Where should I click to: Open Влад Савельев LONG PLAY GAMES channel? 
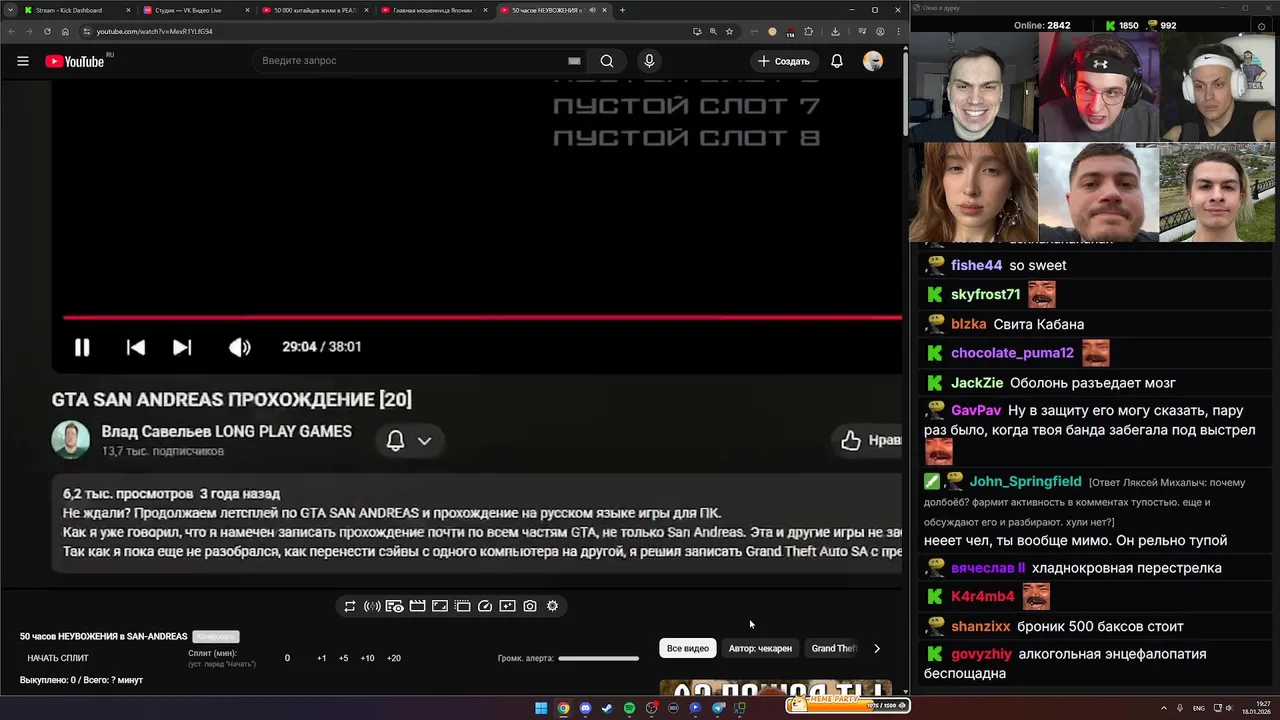pos(226,431)
